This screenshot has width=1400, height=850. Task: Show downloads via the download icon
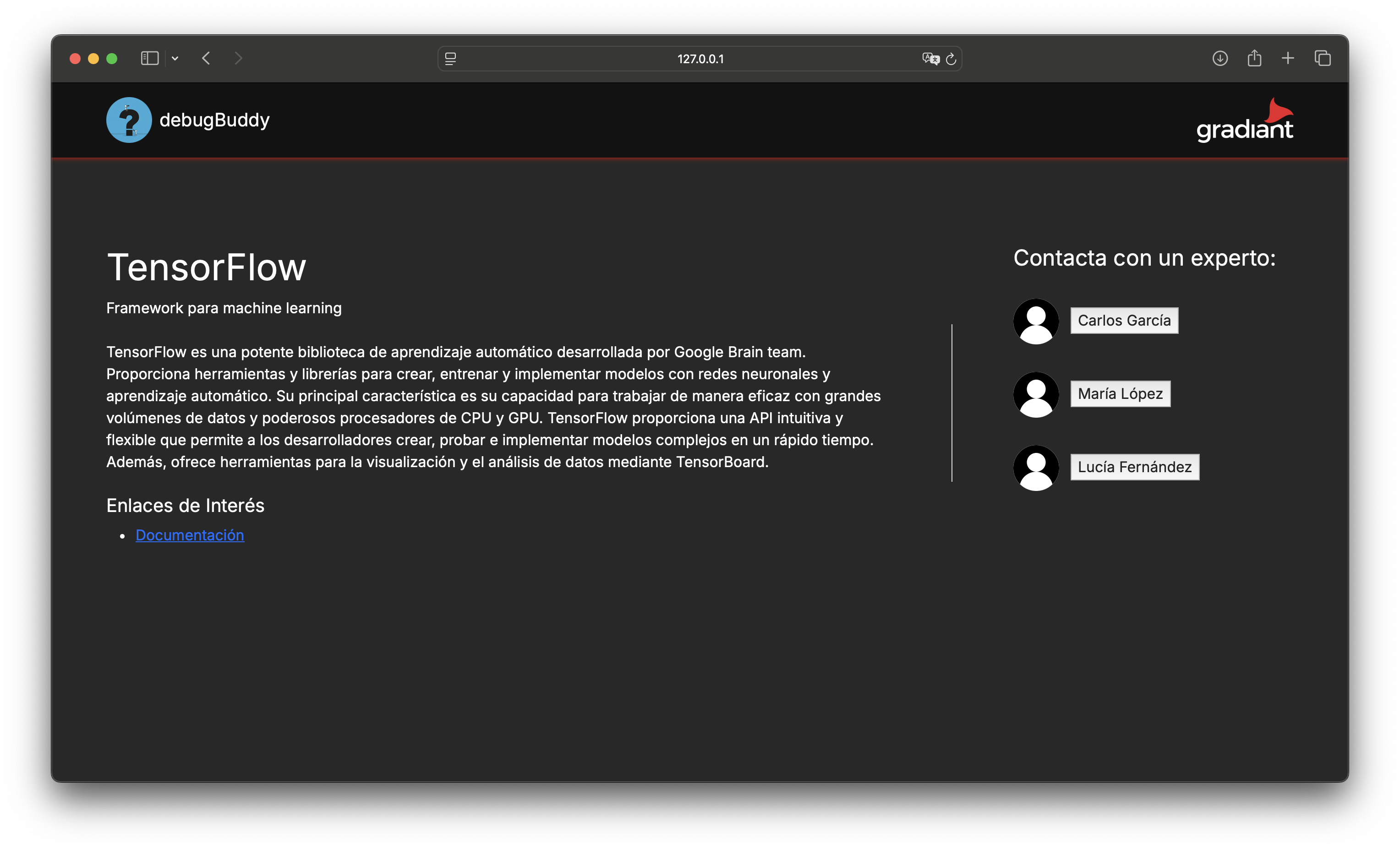(x=1220, y=59)
